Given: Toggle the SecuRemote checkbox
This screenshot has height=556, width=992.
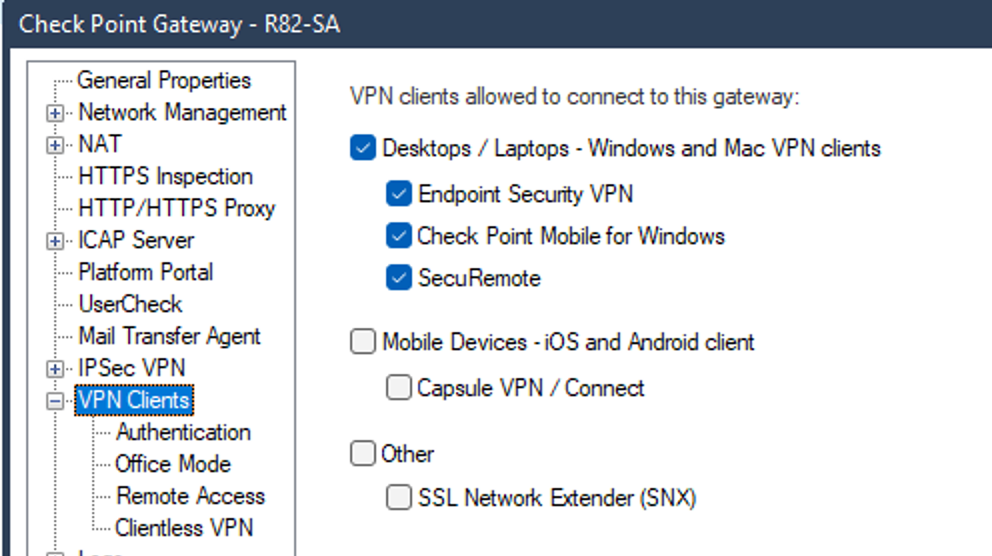Looking at the screenshot, I should (x=399, y=278).
